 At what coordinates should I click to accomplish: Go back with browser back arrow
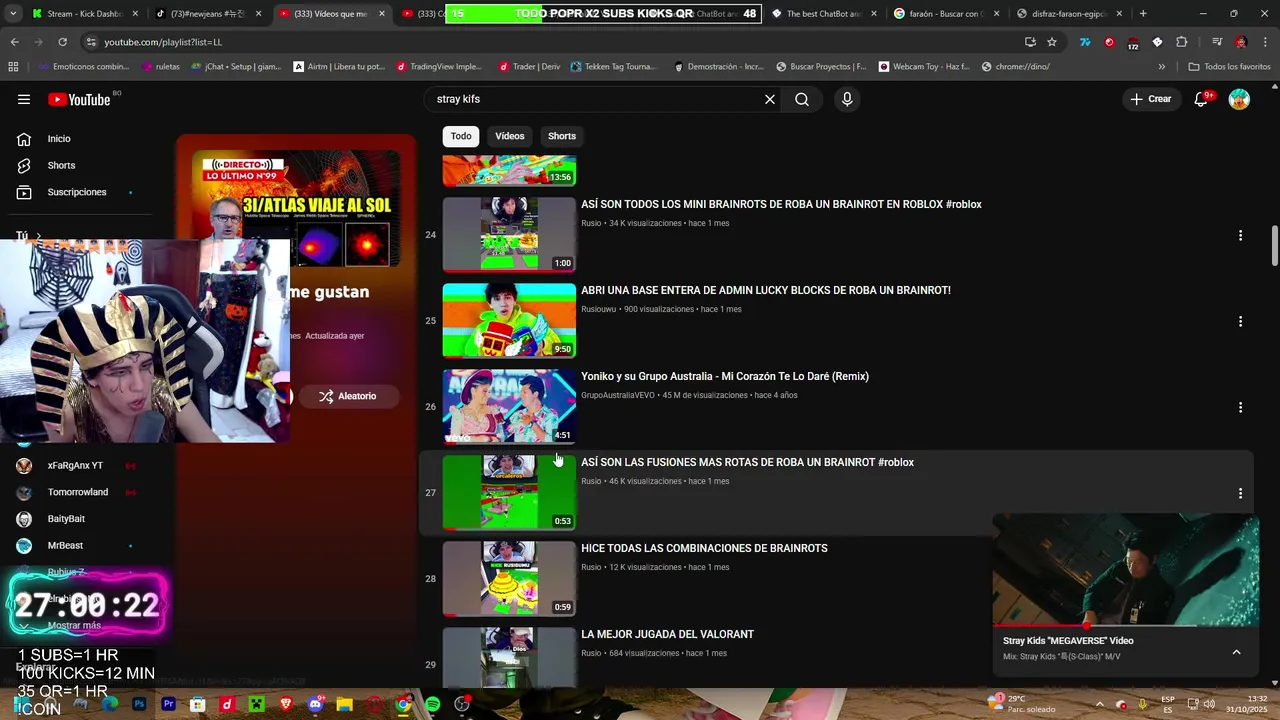(x=14, y=42)
